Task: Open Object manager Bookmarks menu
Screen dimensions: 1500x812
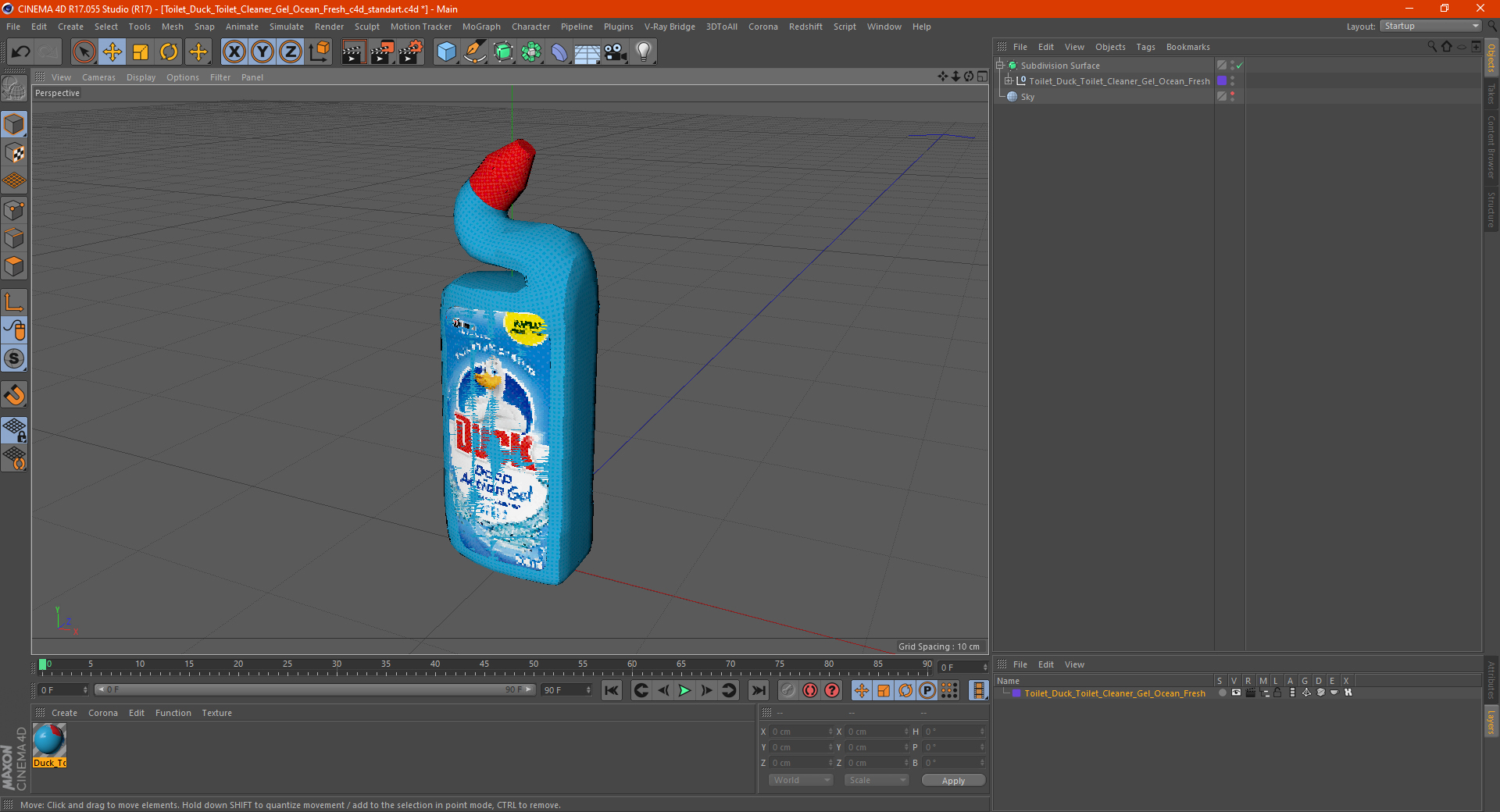Action: pyautogui.click(x=1187, y=47)
